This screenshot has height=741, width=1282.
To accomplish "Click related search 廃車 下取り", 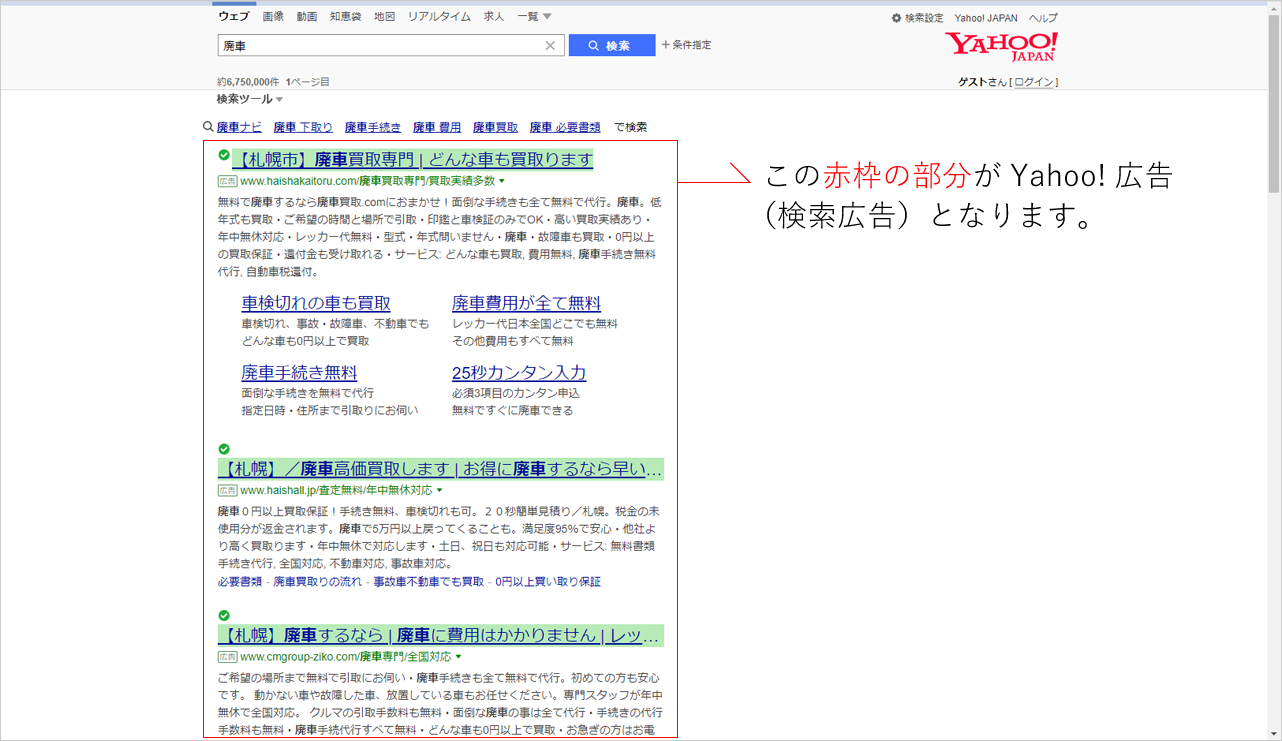I will click(x=303, y=127).
